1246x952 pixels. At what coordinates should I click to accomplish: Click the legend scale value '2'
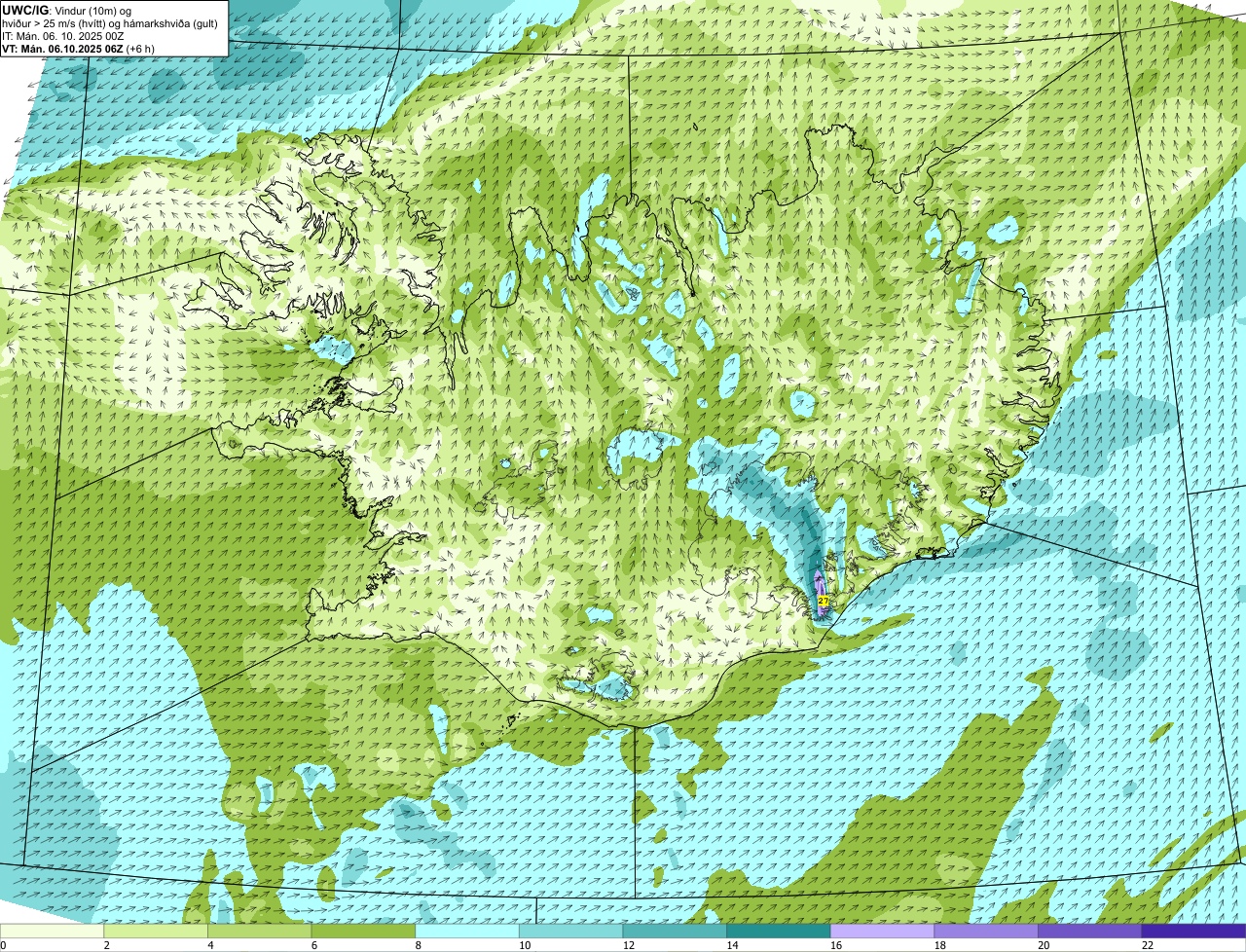point(106,945)
